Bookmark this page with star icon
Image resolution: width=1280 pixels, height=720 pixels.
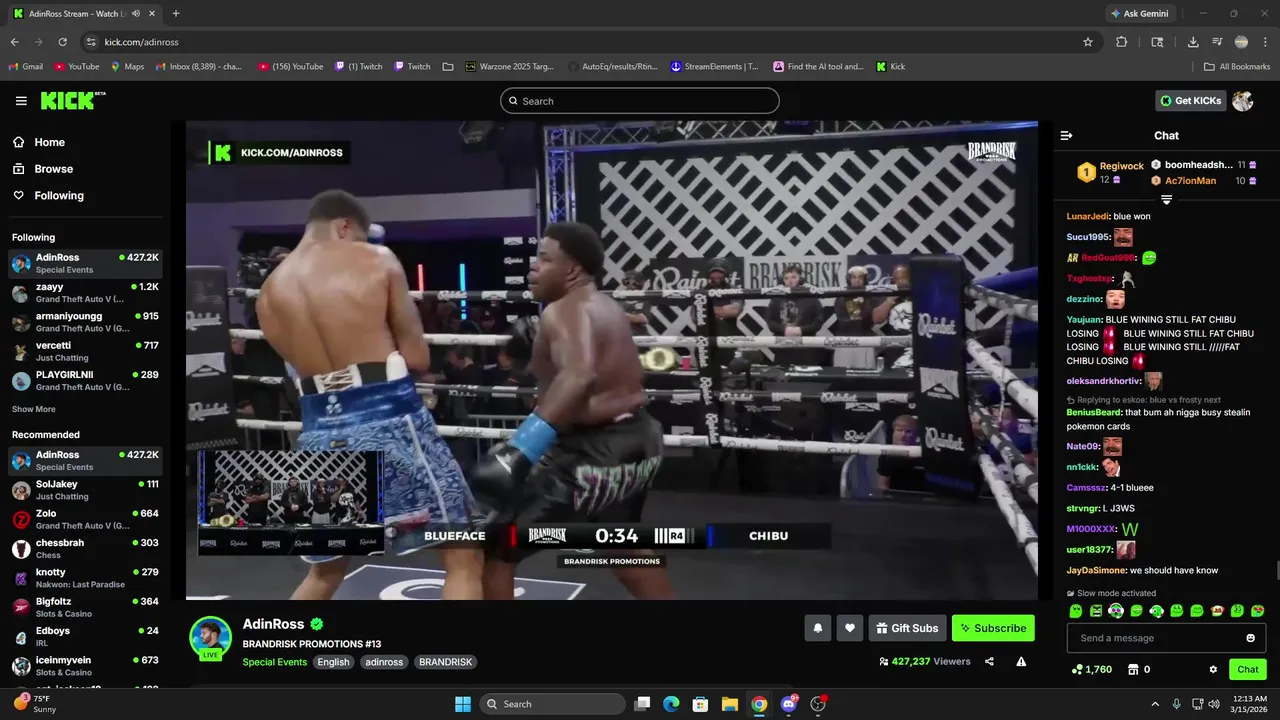(1088, 42)
